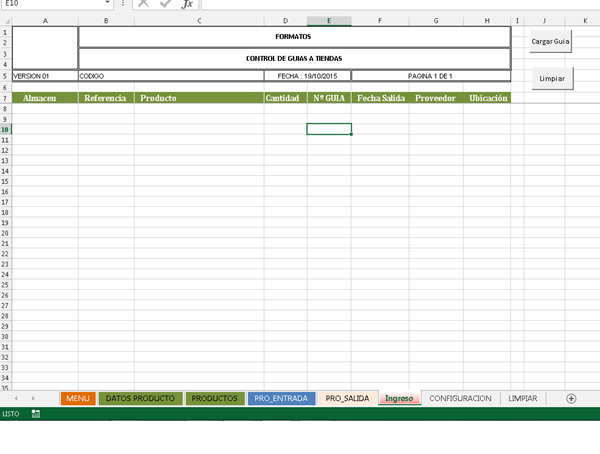Add a new sheet with plus icon

click(x=571, y=398)
